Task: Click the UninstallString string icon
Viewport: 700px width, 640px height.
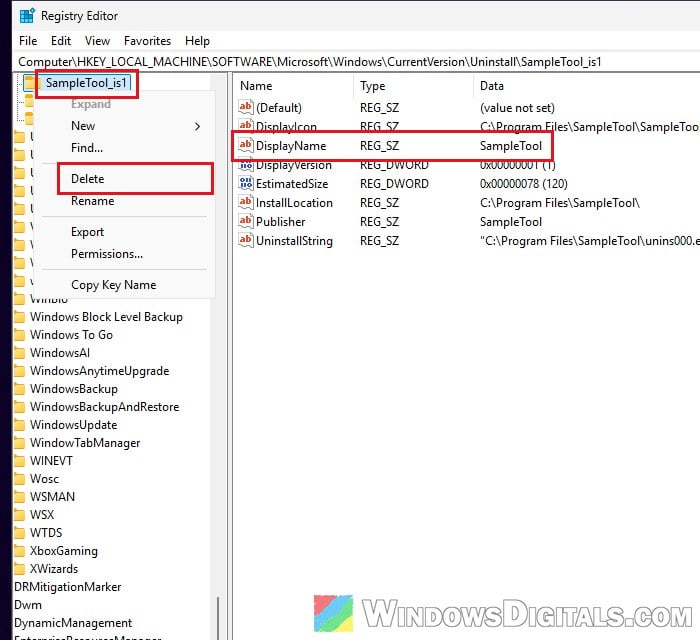Action: point(246,240)
